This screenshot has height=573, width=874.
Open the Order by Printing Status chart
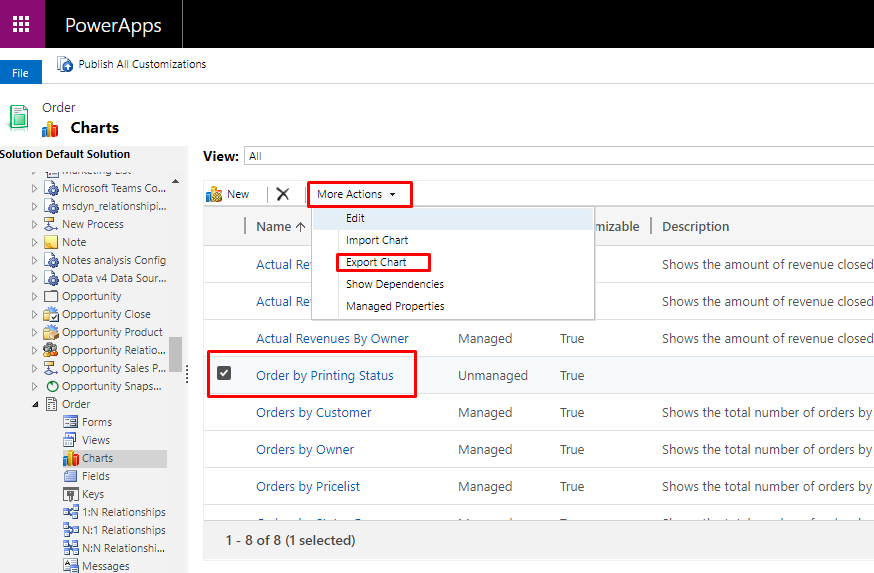coord(324,376)
